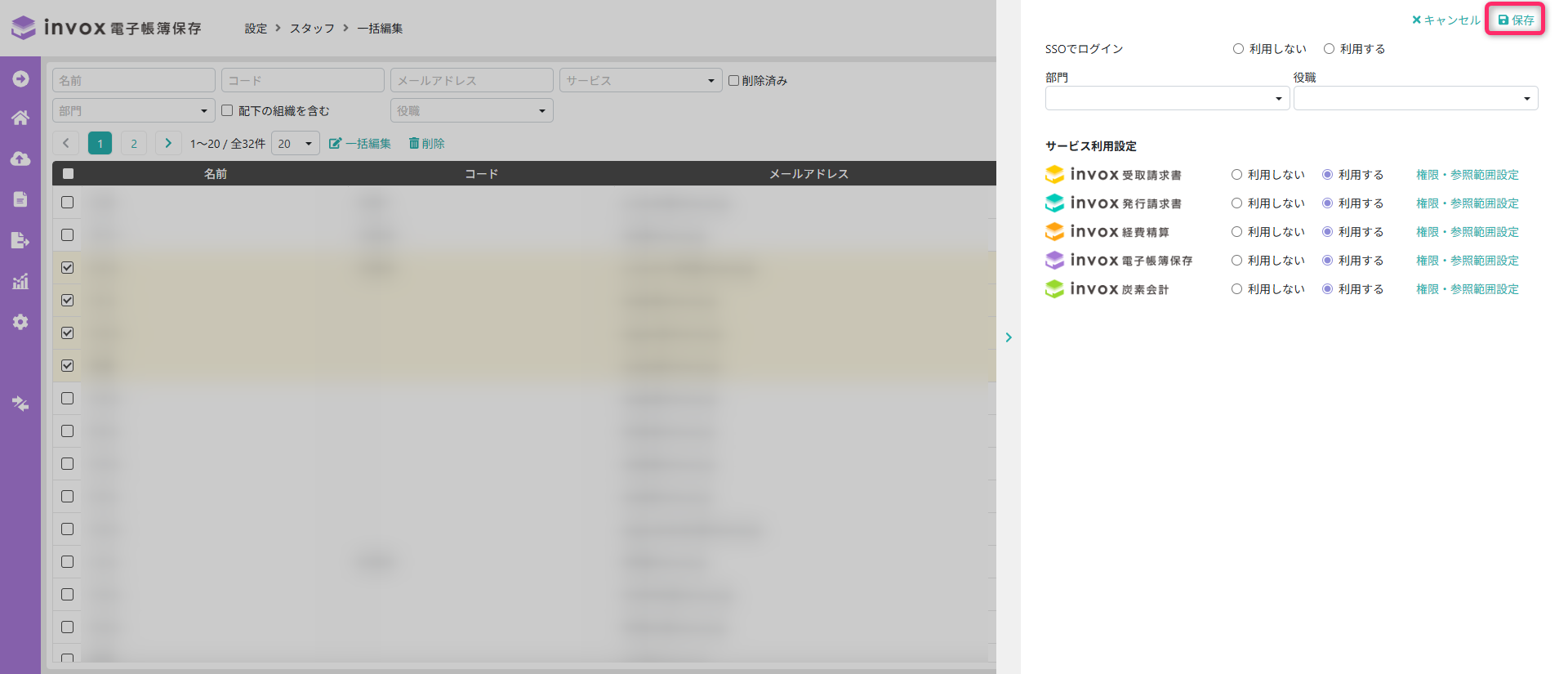Set 発行請求書 to 利用しない

1236,203
